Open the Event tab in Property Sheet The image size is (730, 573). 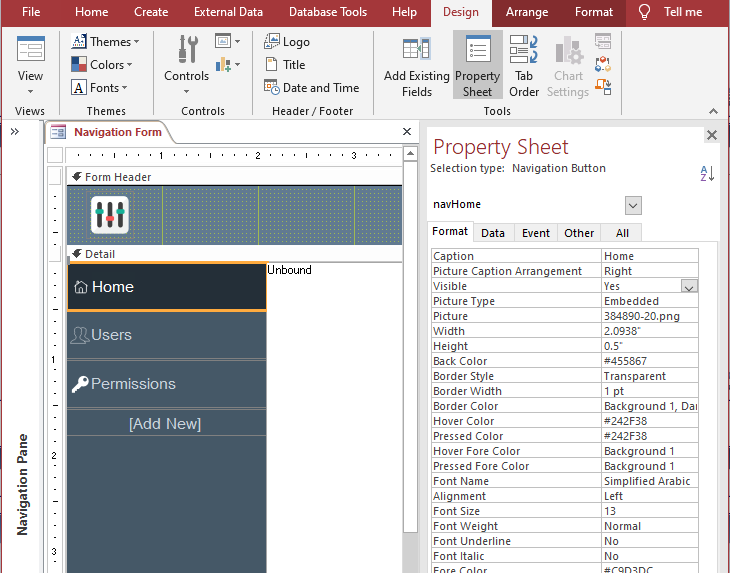[x=535, y=233]
